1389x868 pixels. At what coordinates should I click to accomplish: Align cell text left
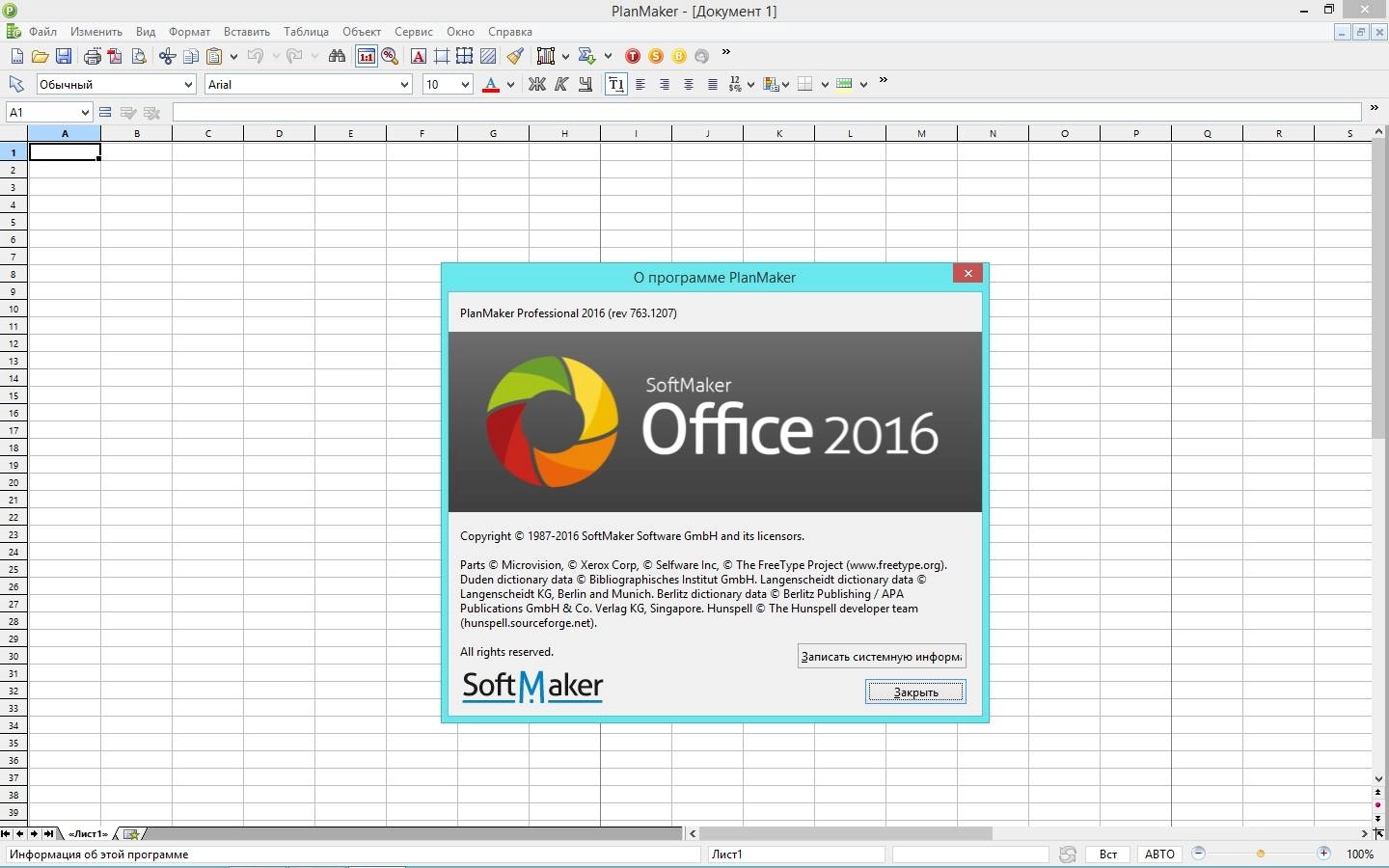tap(640, 84)
